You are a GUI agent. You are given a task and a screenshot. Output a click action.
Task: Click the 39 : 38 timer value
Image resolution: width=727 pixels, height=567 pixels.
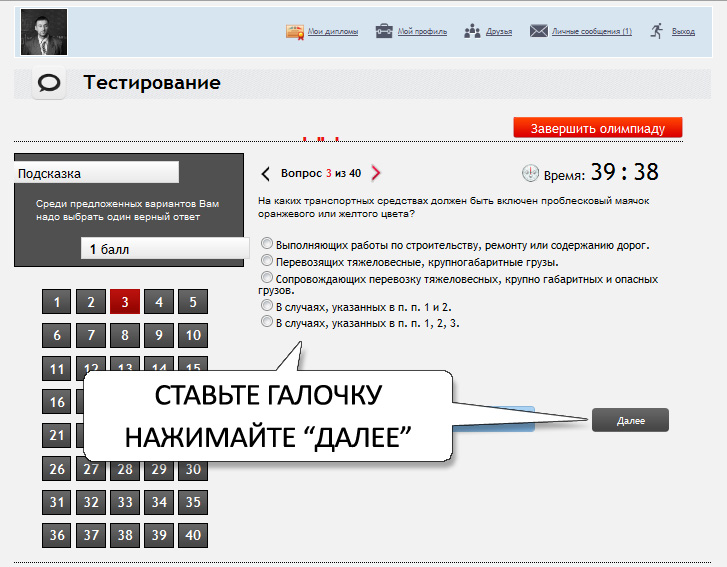(625, 172)
